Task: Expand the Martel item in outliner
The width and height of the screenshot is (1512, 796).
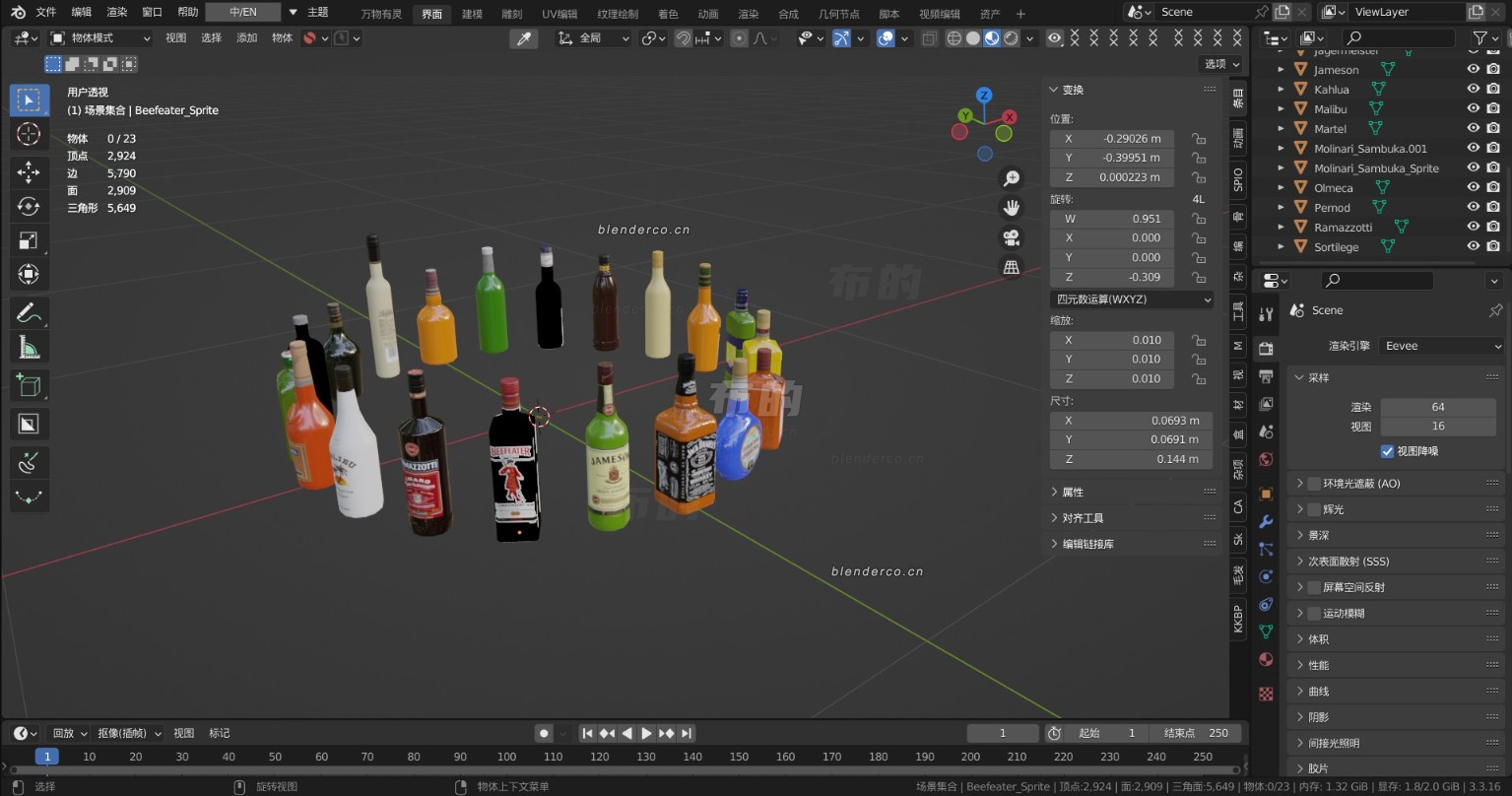Action: 1281,128
